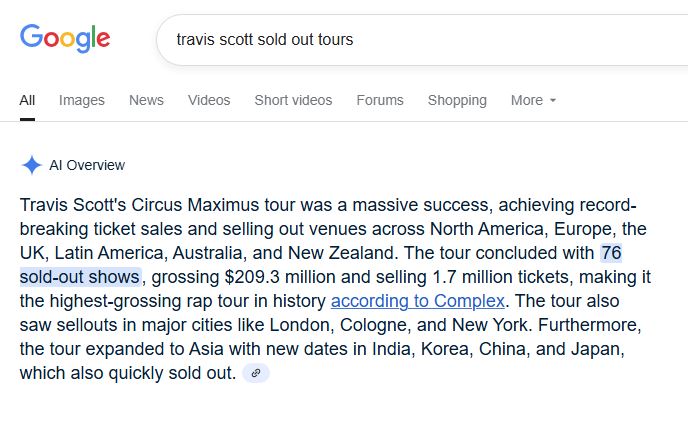This screenshot has width=688, height=432.
Task: Open the "according to Complex" link
Action: 418,301
